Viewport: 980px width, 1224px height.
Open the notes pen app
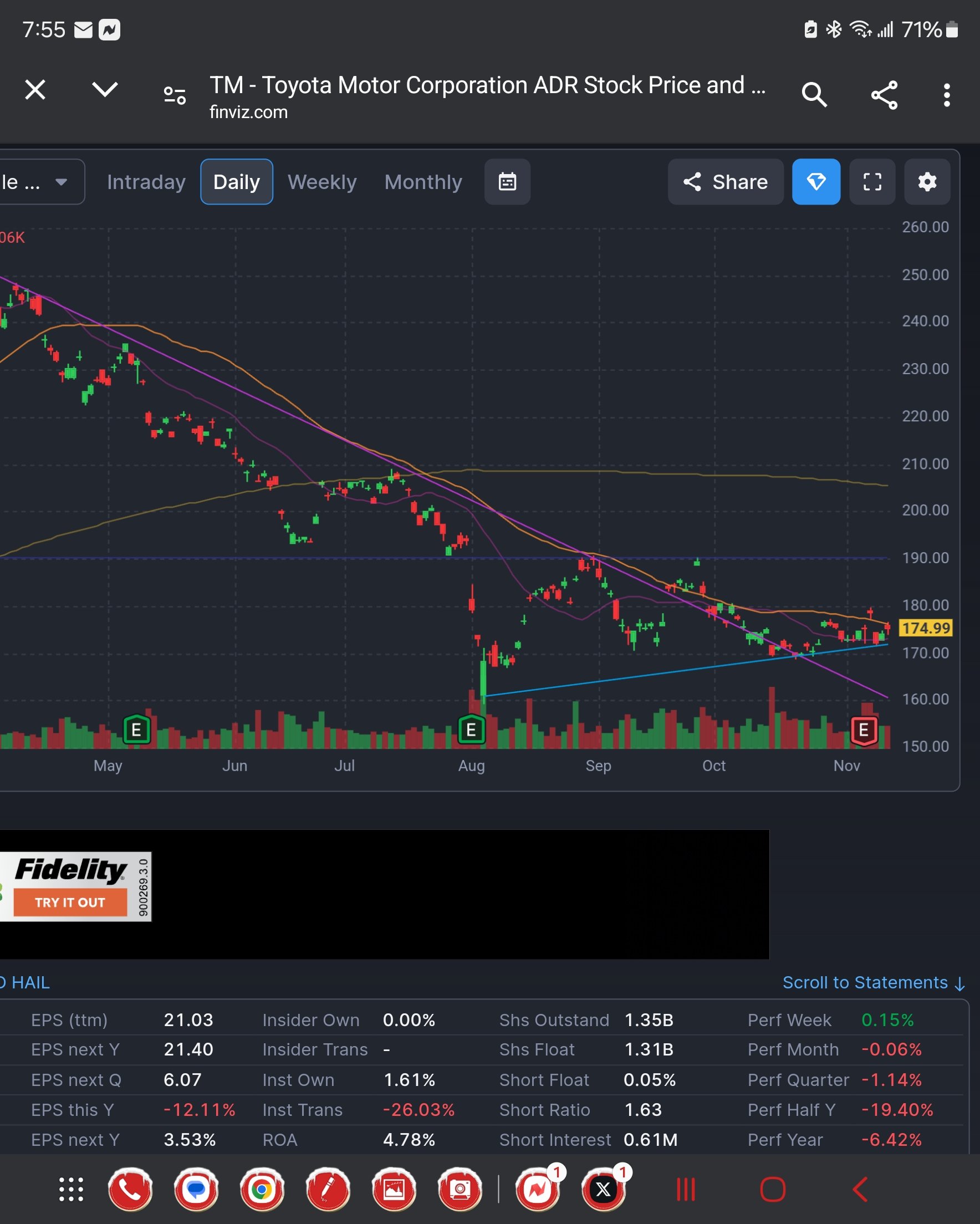point(328,1190)
